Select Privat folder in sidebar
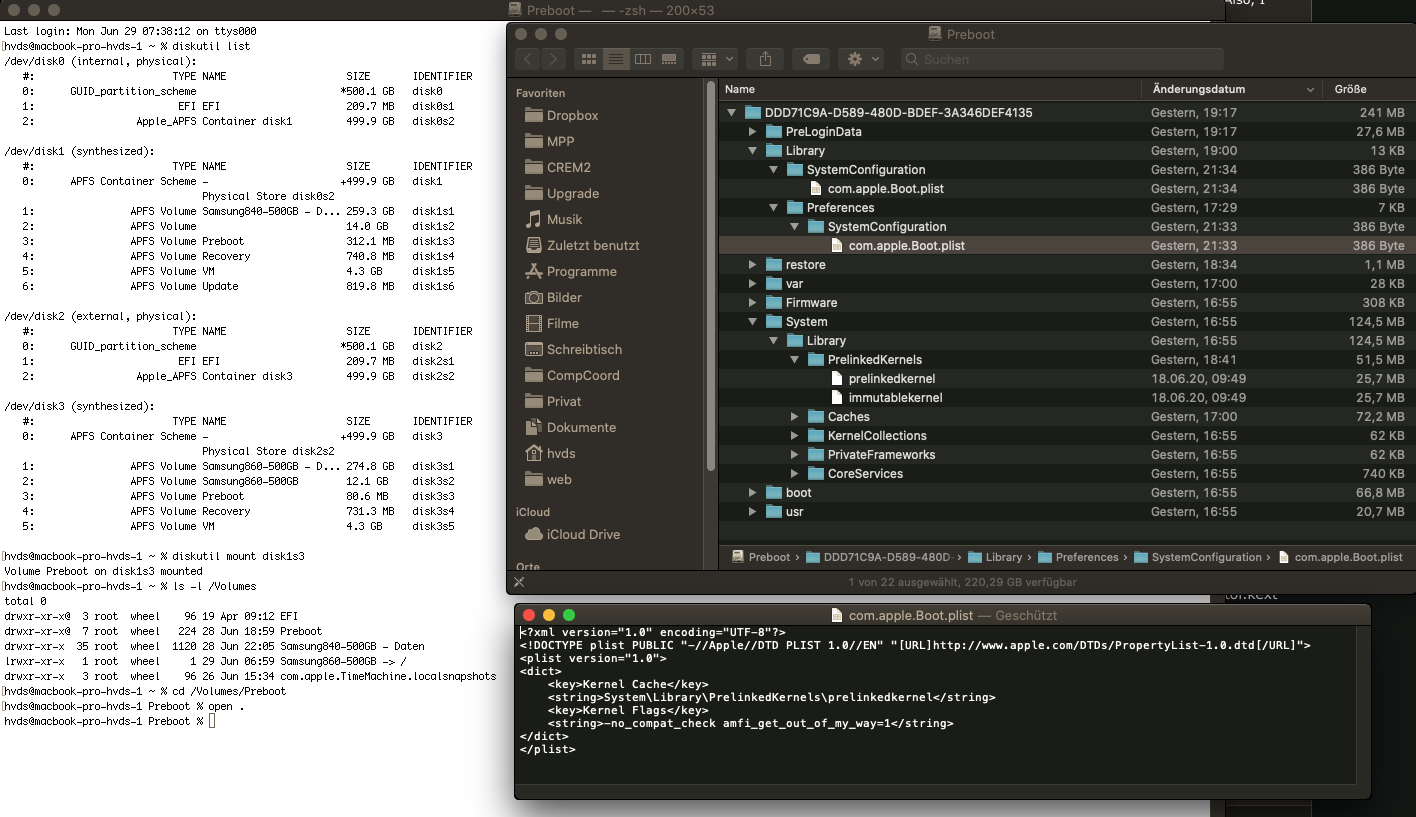This screenshot has height=817, width=1416. coord(553,401)
